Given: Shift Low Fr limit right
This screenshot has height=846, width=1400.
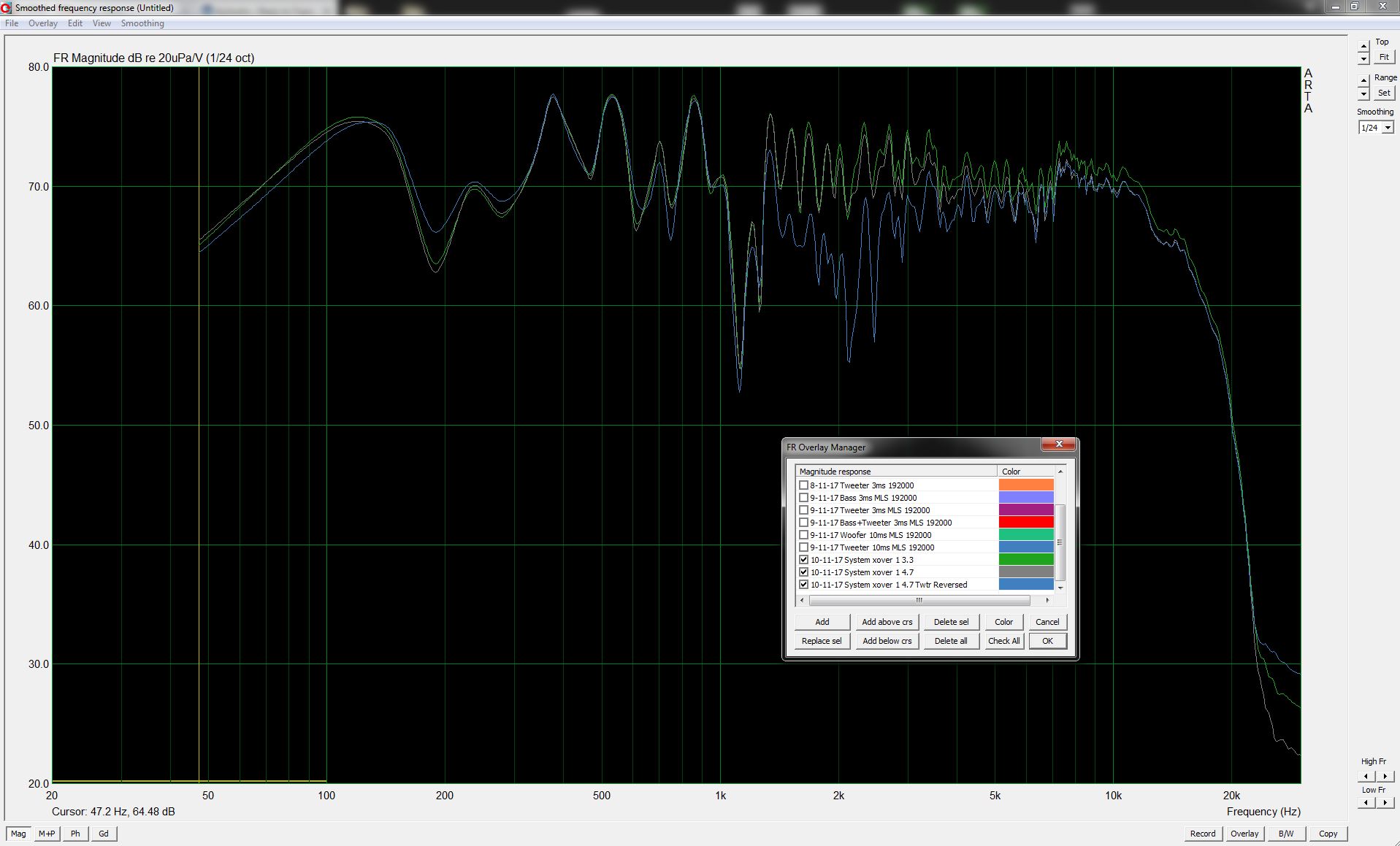Looking at the screenshot, I should point(1385,802).
